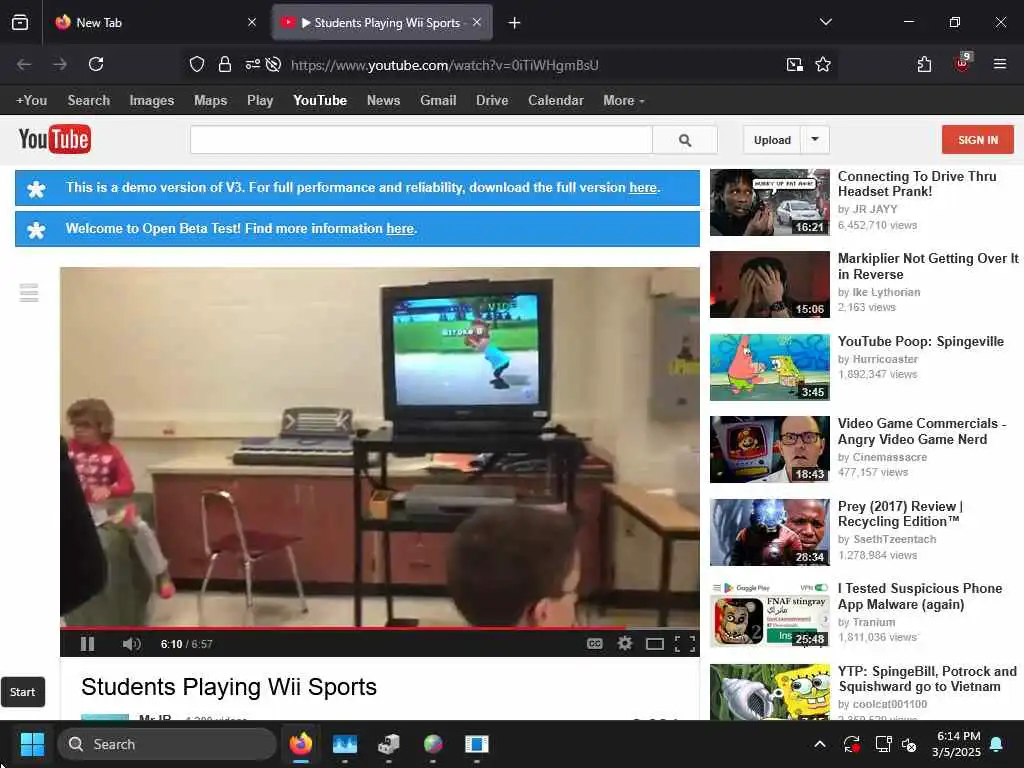Open News in the Google bar
Screen dimensions: 1024x768
383,101
